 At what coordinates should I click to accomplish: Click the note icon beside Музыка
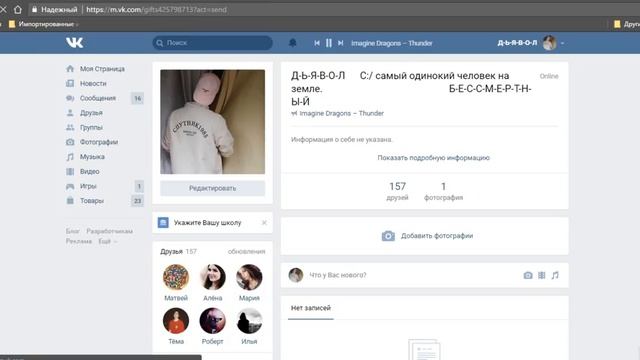coord(70,157)
